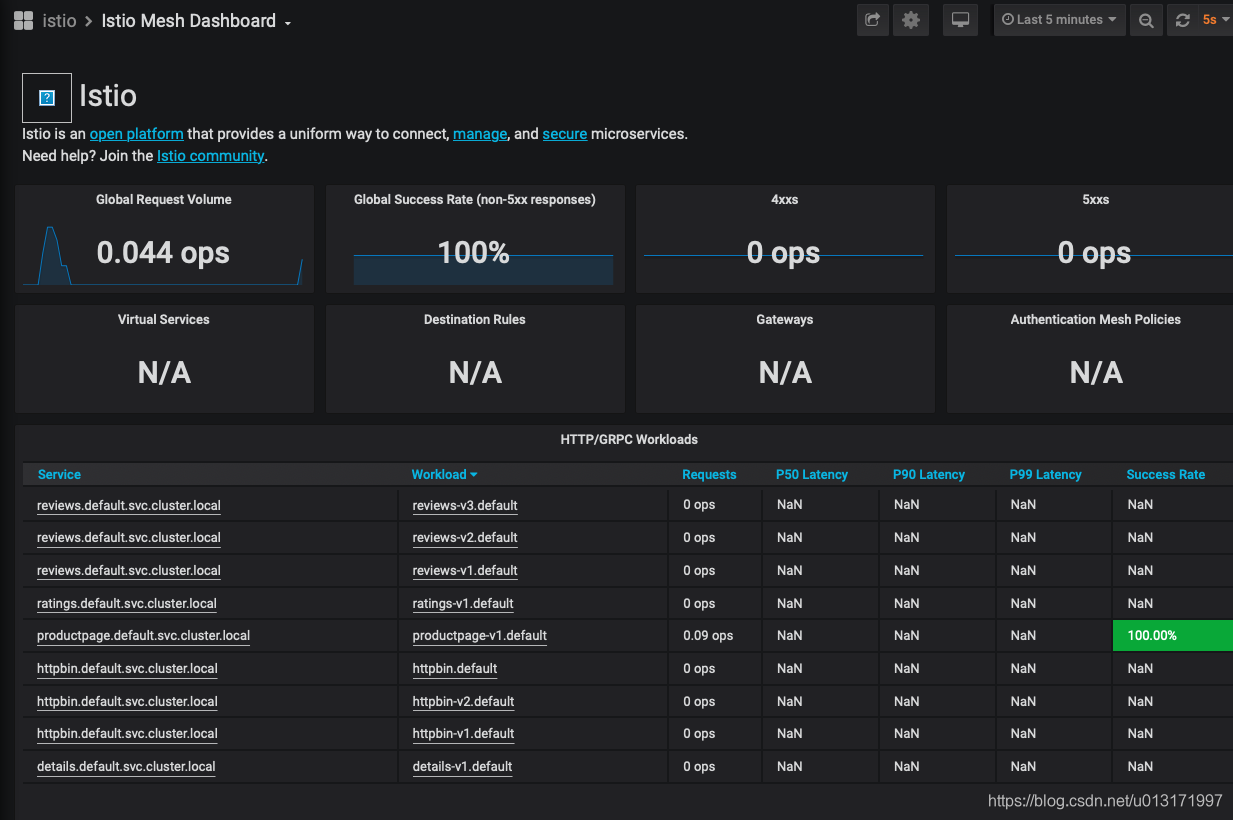Open httpbin service link in httpbin-v2 row
The width and height of the screenshot is (1233, 820).
point(127,702)
